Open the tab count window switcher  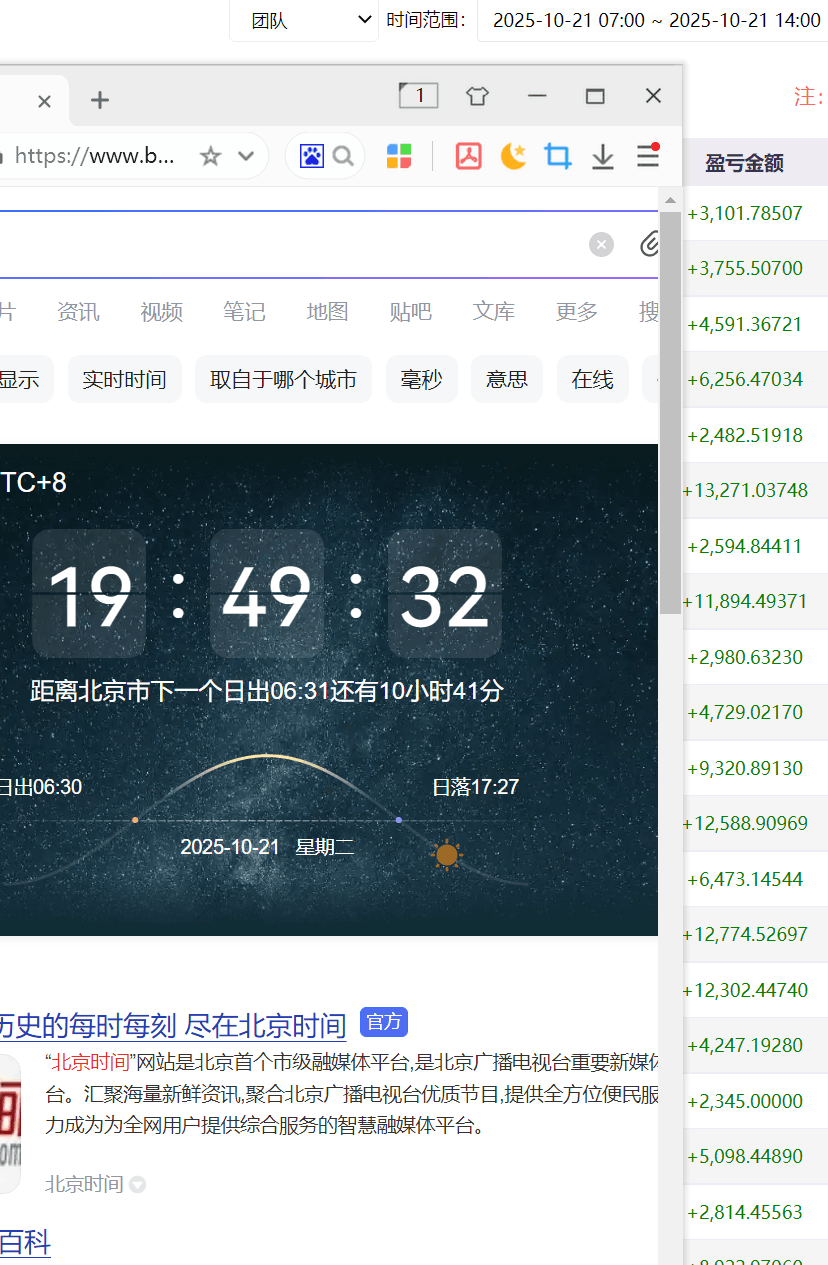pyautogui.click(x=418, y=96)
